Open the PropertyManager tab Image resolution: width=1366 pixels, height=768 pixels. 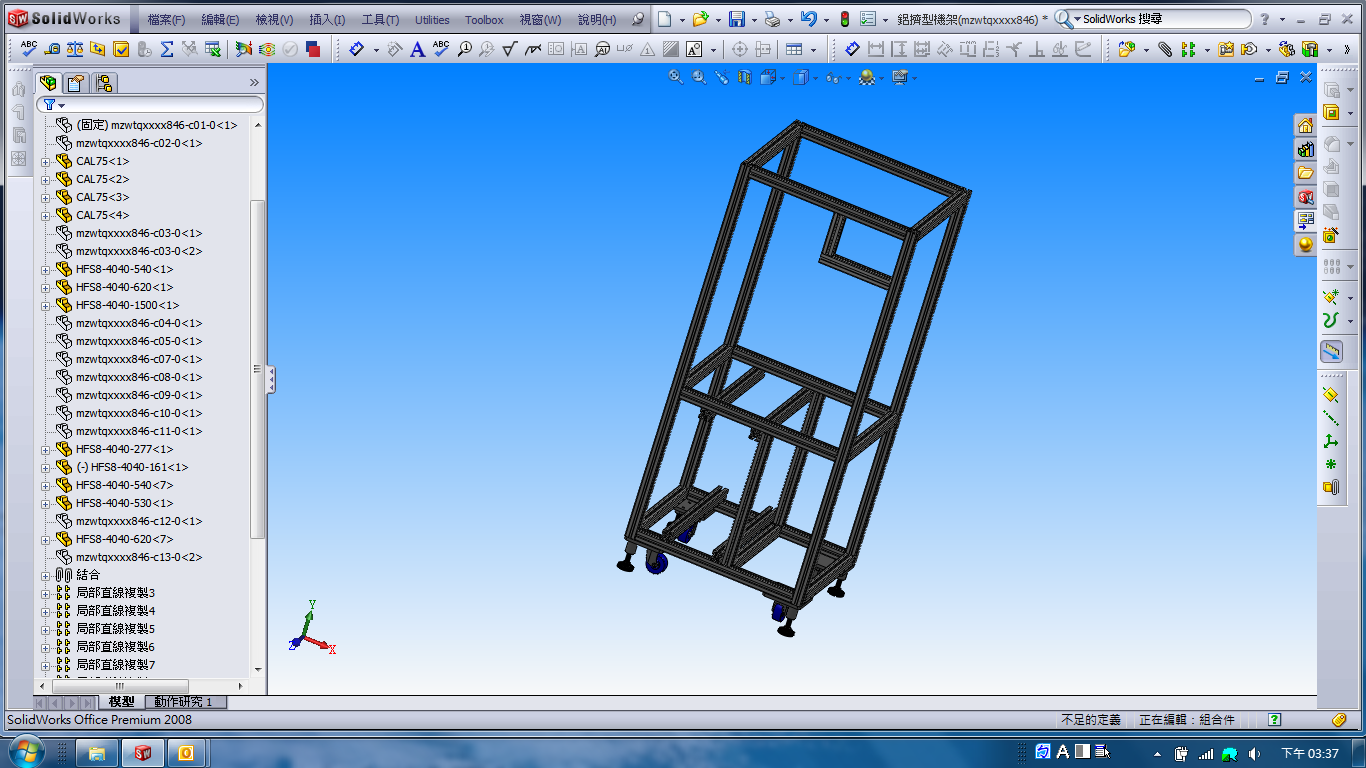tap(76, 83)
